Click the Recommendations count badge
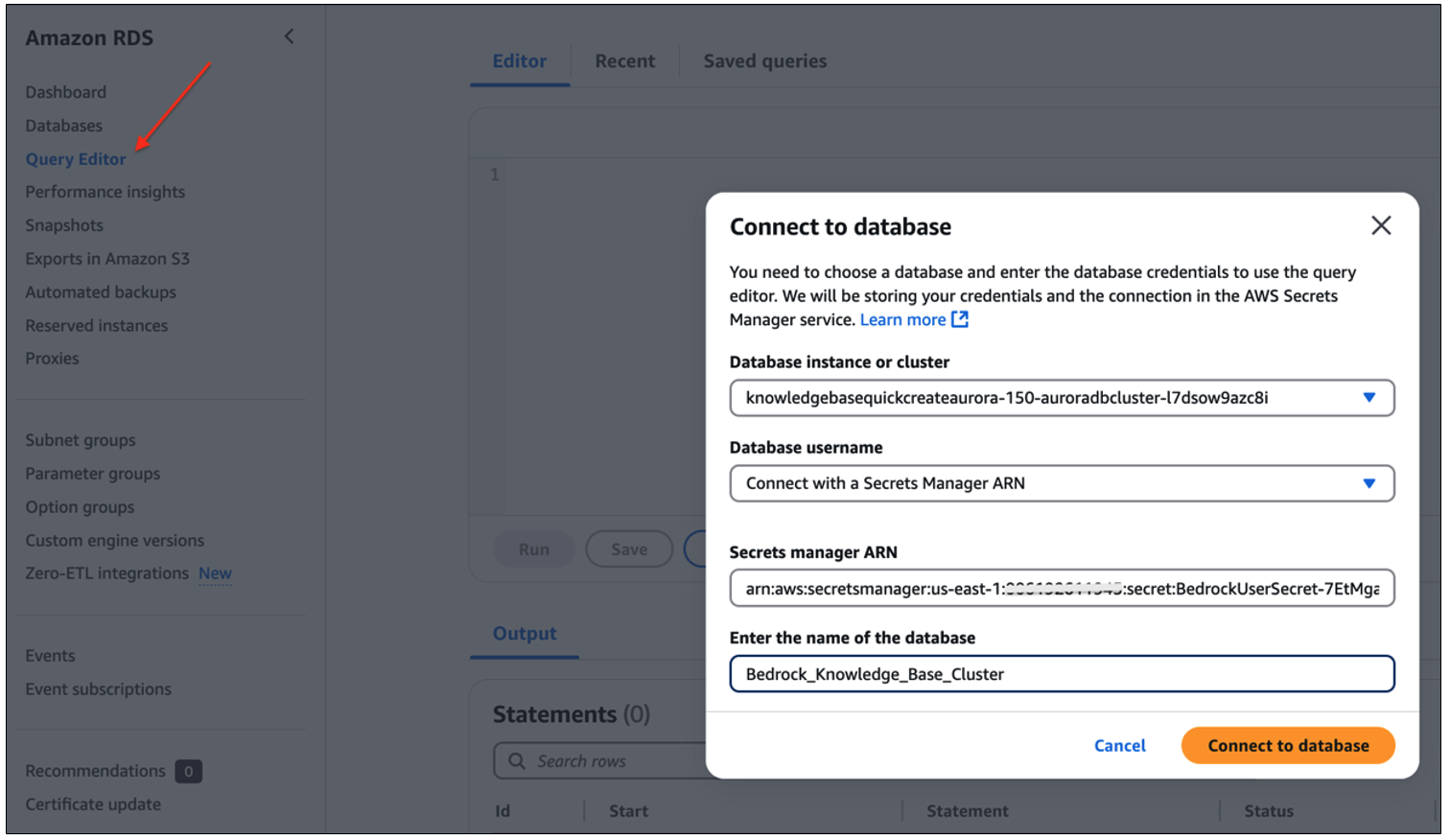Image resolution: width=1450 pixels, height=840 pixels. [x=188, y=771]
